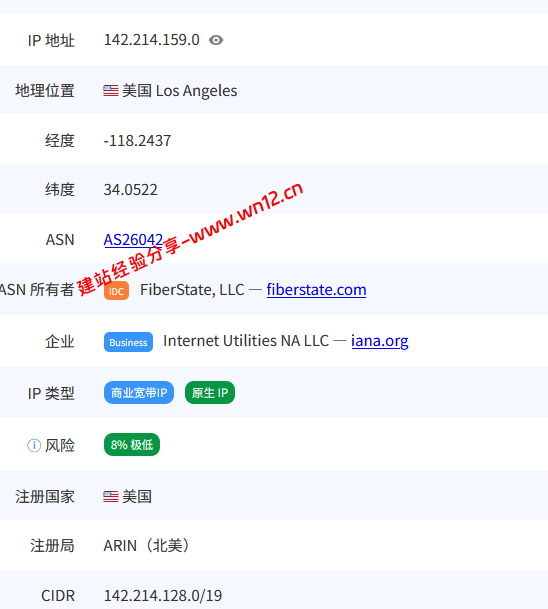Click the ASN 所有者 label
Image resolution: width=548 pixels, height=609 pixels.
coord(37,290)
